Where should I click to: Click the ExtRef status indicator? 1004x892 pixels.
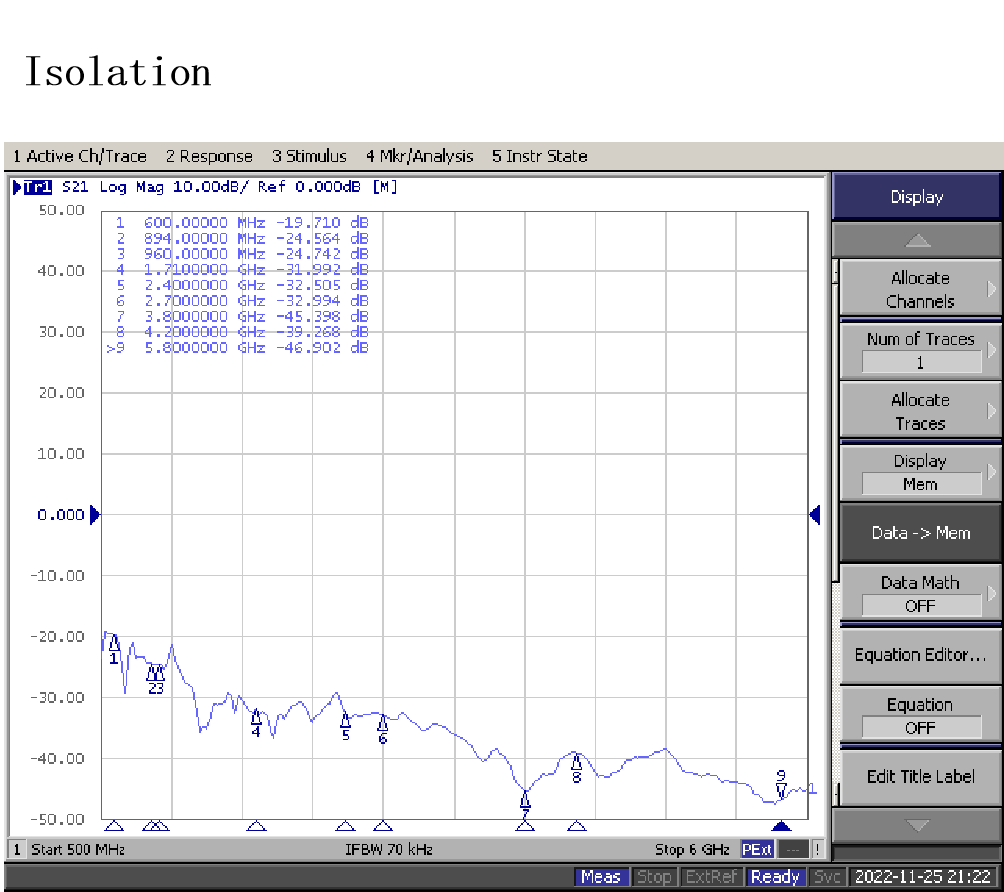[711, 877]
